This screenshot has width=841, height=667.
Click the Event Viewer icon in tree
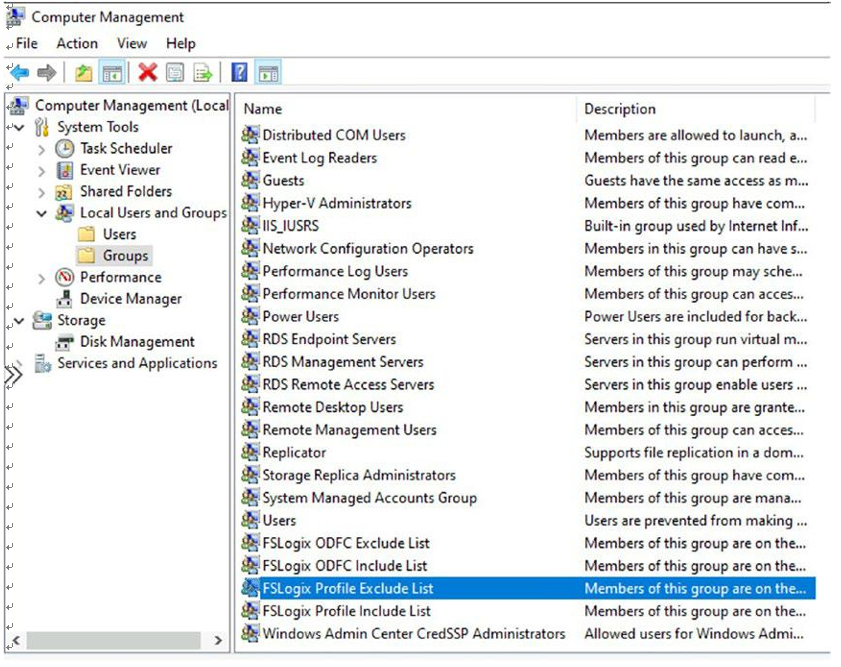[x=64, y=171]
